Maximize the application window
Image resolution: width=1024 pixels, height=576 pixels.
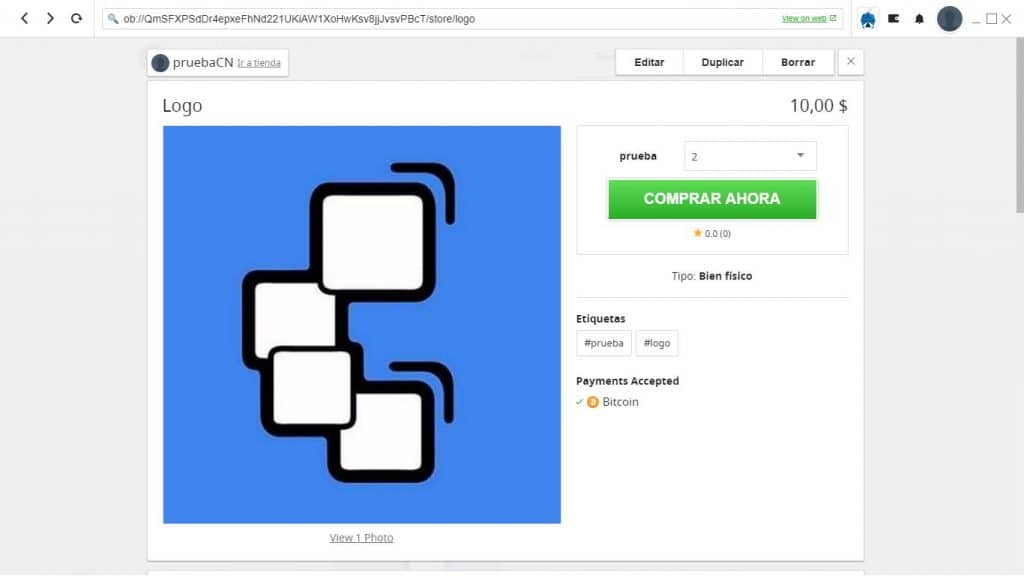pyautogui.click(x=991, y=19)
